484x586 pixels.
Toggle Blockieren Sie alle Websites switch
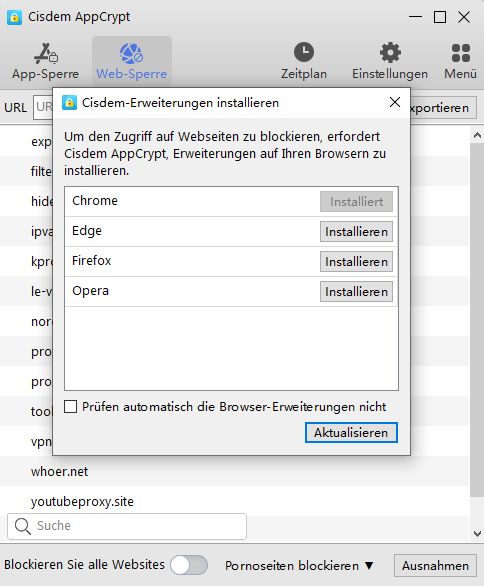tap(189, 565)
